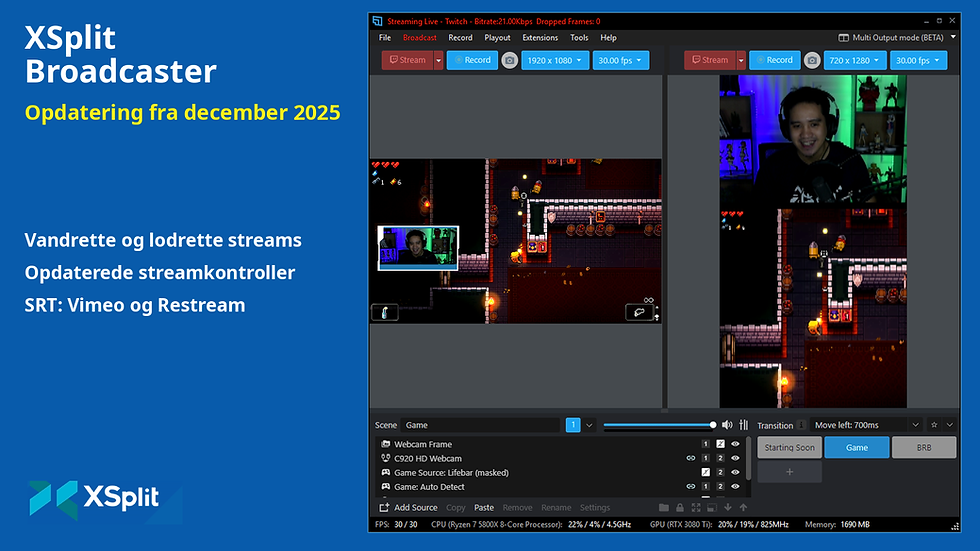Click scene preset 1 button
This screenshot has width=980, height=551.
572,425
